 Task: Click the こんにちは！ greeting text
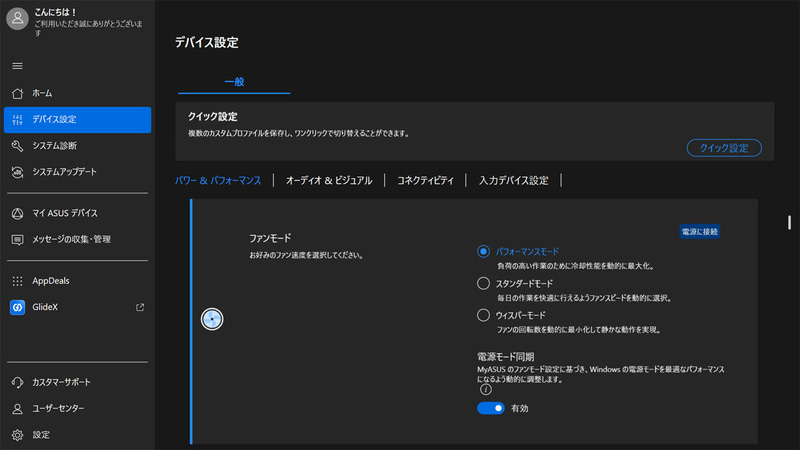[56, 12]
